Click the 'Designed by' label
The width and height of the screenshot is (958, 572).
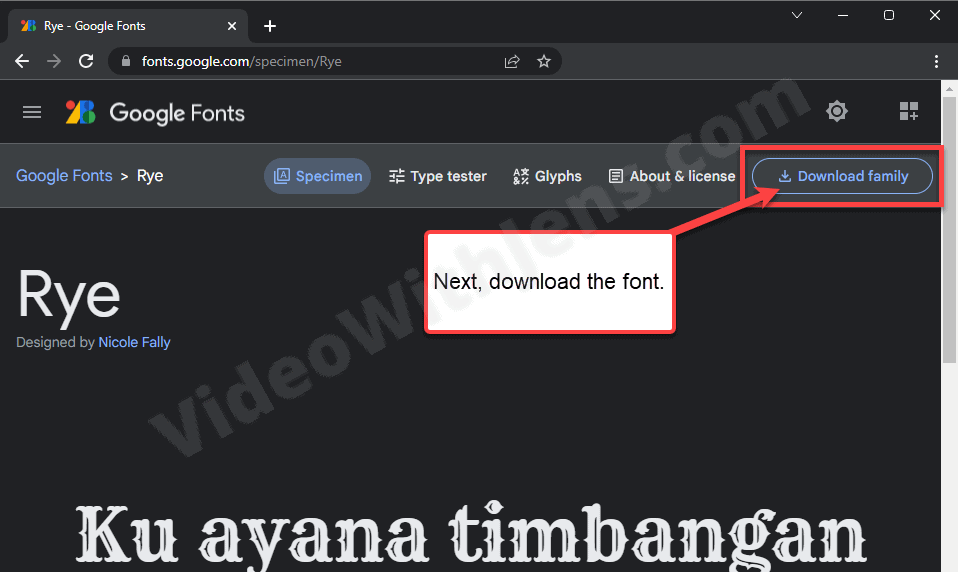(x=55, y=342)
